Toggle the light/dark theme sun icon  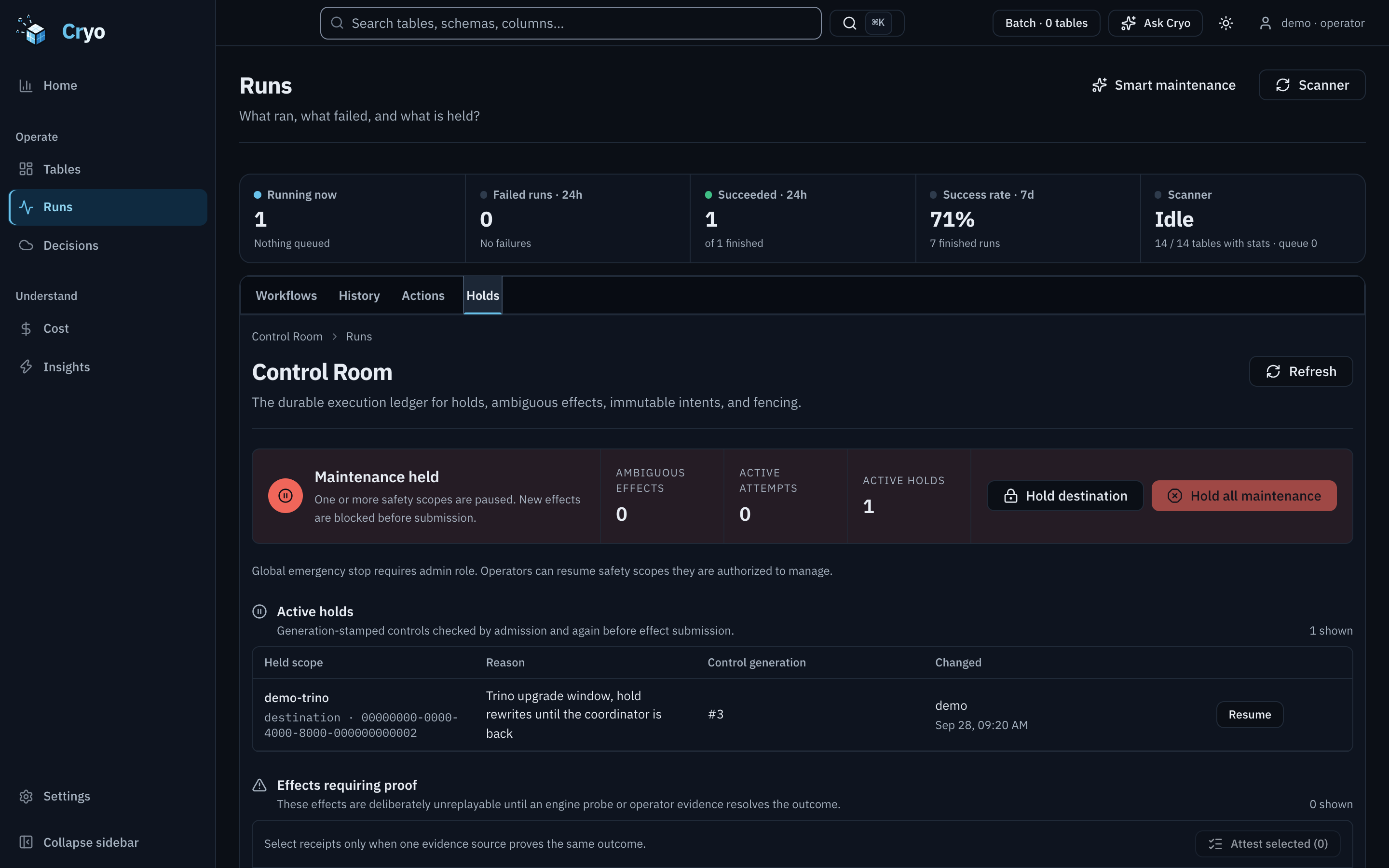click(1226, 23)
